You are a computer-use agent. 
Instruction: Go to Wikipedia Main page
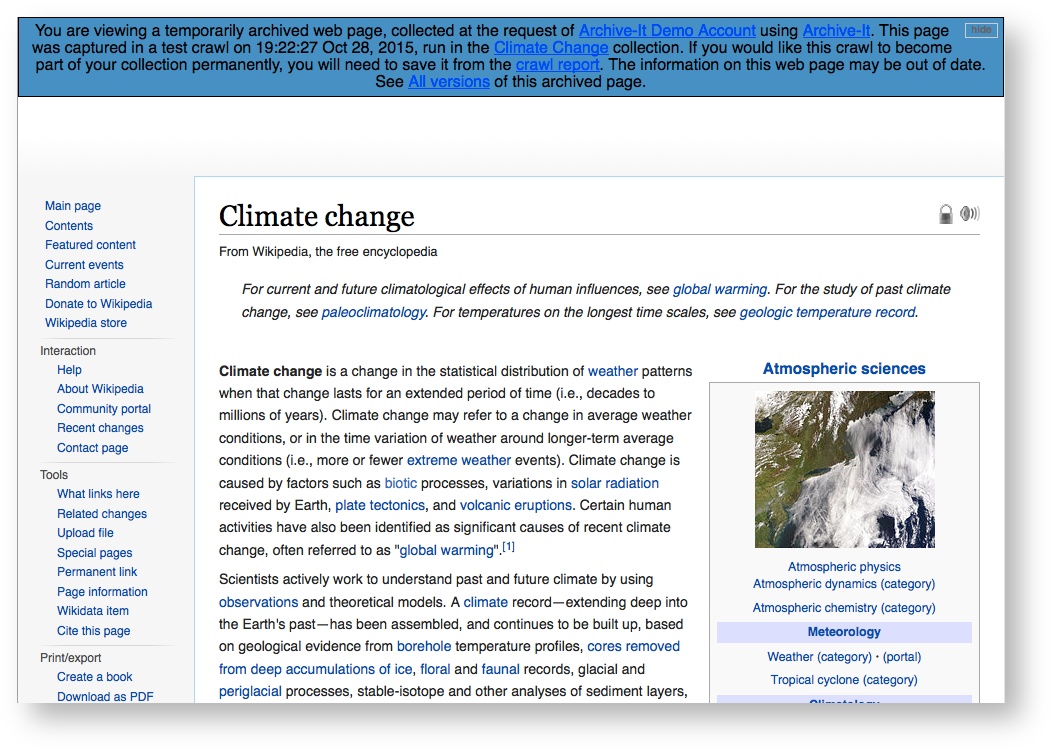[73, 206]
